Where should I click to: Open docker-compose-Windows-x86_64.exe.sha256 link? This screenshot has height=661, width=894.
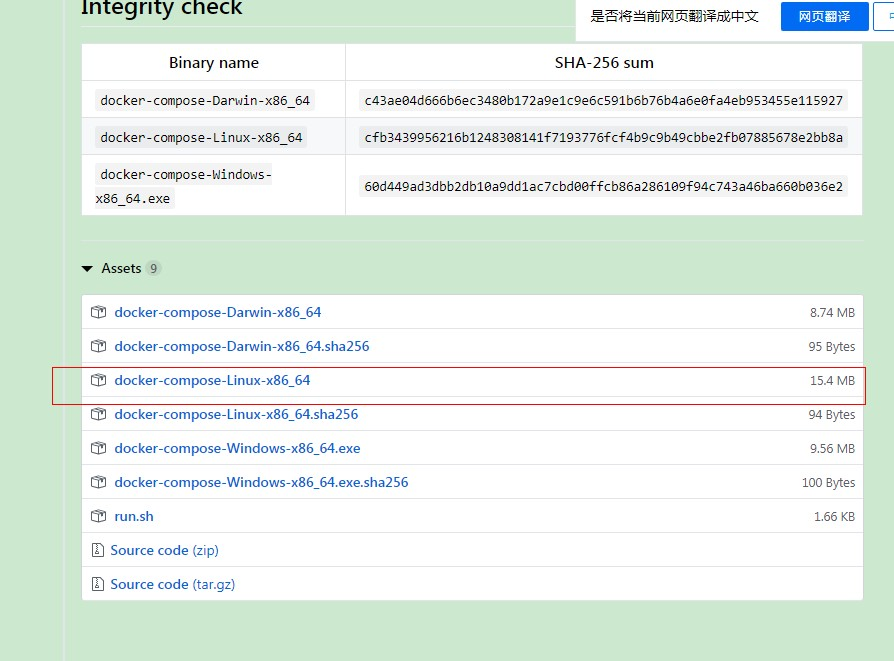[261, 482]
